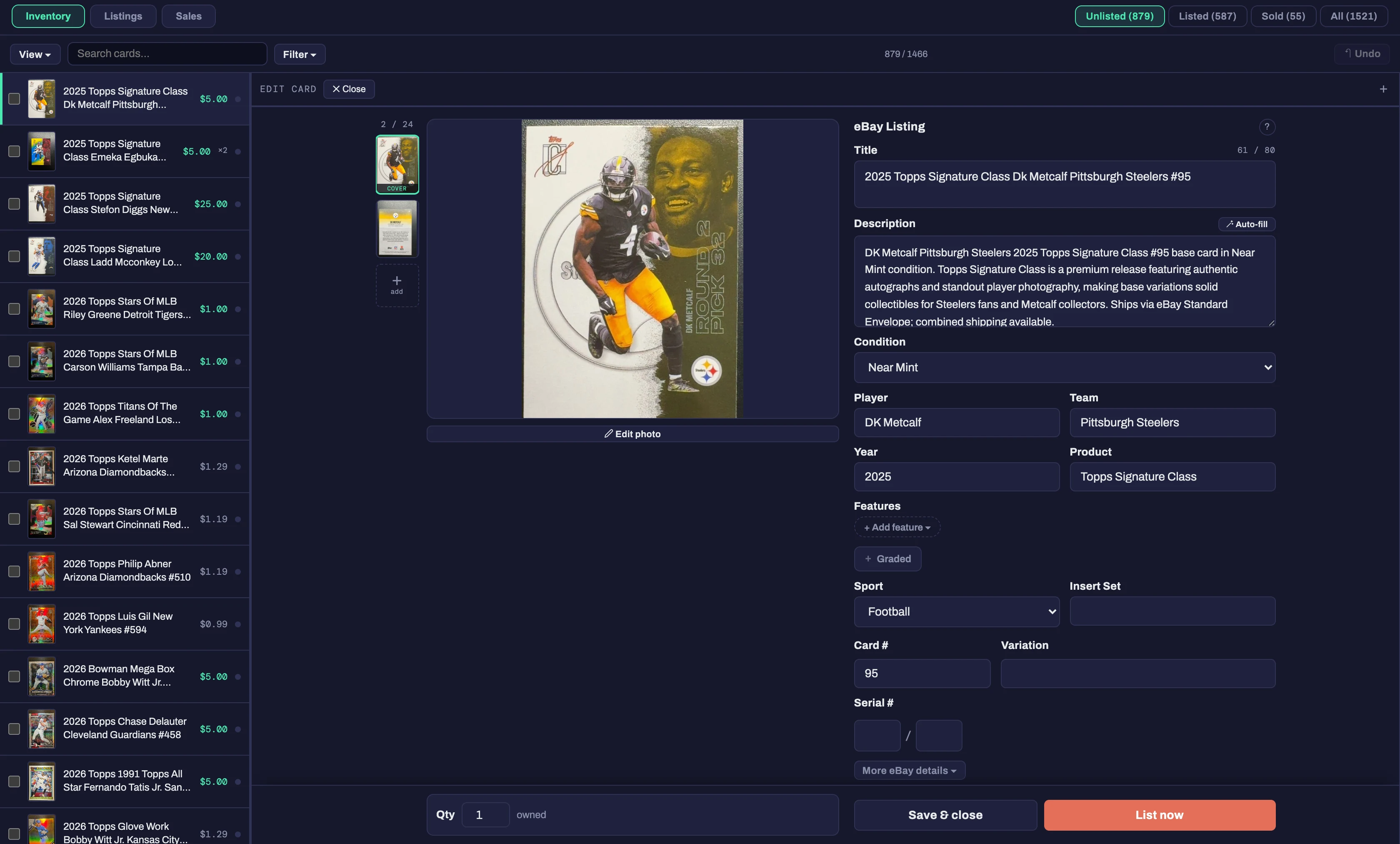
Task: Show Sold (55) cards
Action: pyautogui.click(x=1283, y=16)
